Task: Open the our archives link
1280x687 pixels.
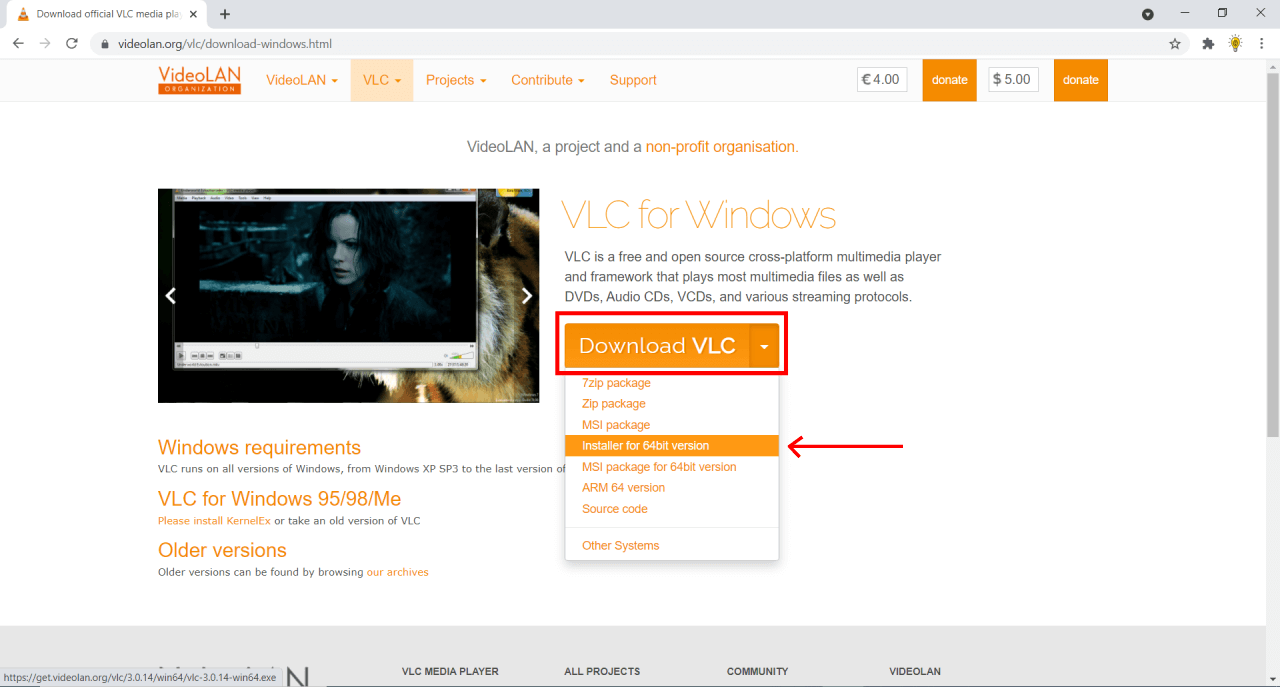Action: point(397,572)
